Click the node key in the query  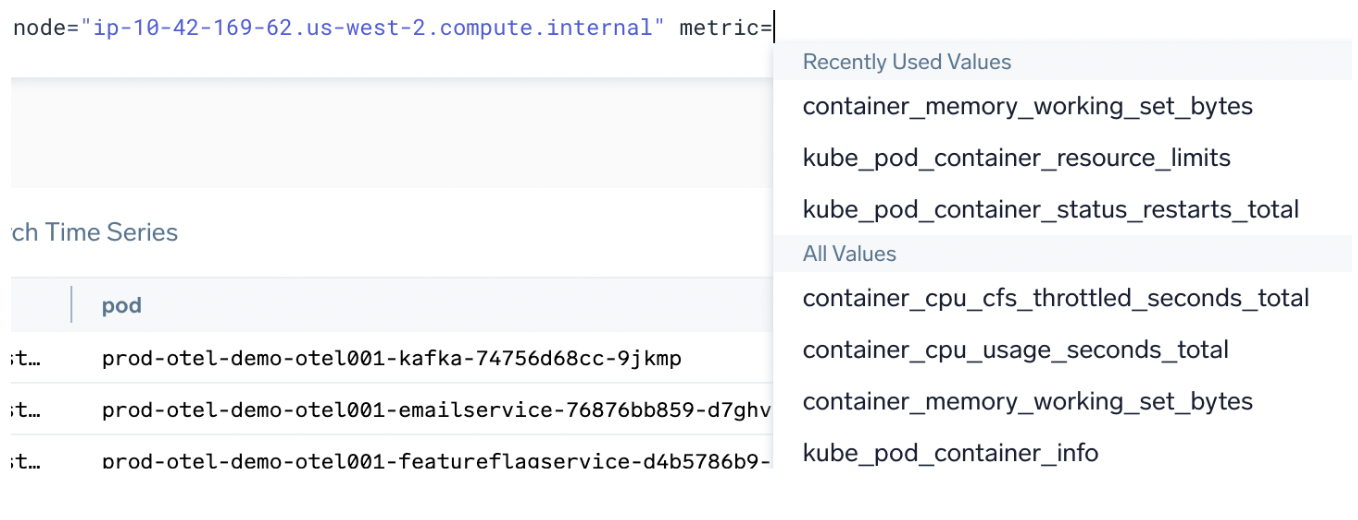tap(38, 28)
